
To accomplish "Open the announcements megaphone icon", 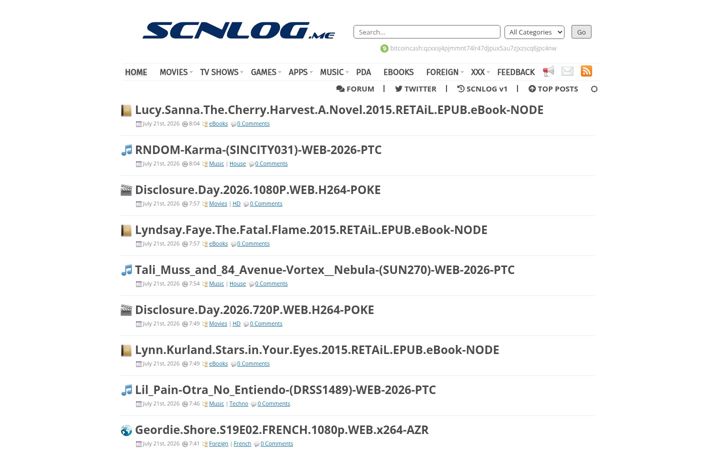I will pos(548,71).
